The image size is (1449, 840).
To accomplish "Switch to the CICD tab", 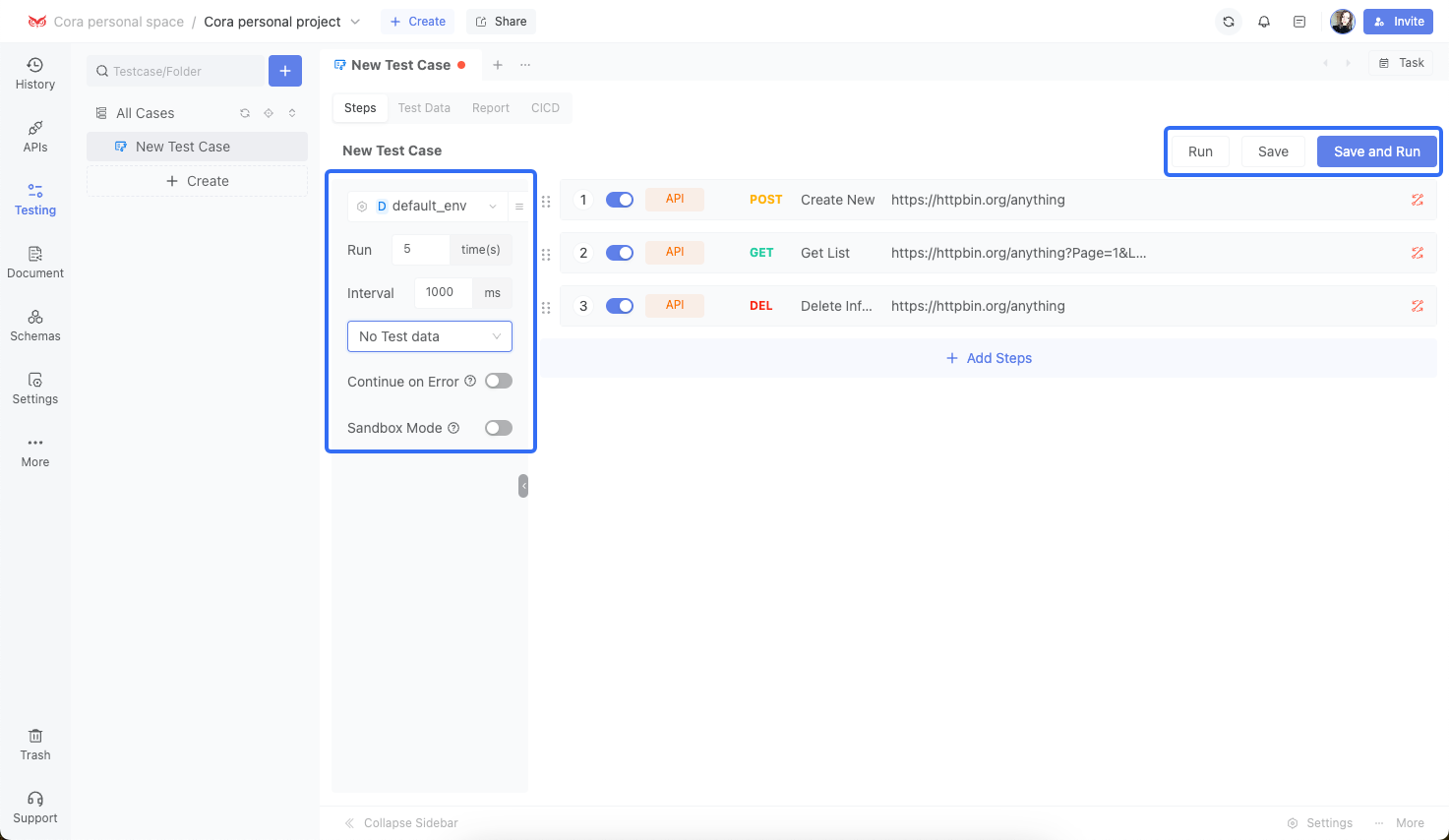I will [545, 108].
